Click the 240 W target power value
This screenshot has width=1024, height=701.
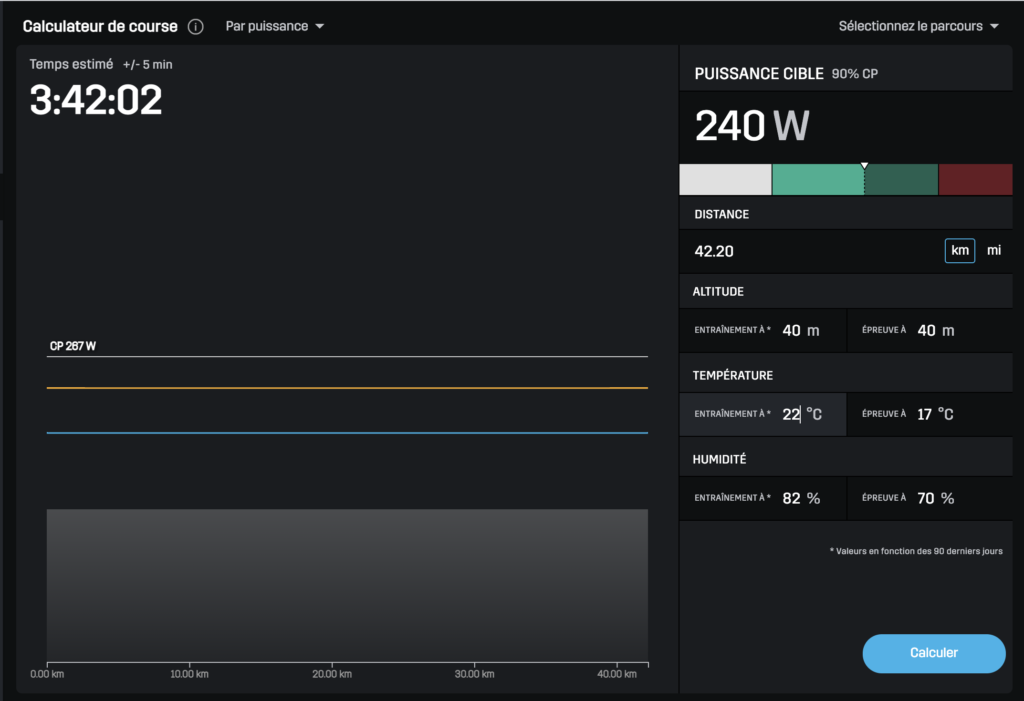pyautogui.click(x=752, y=125)
